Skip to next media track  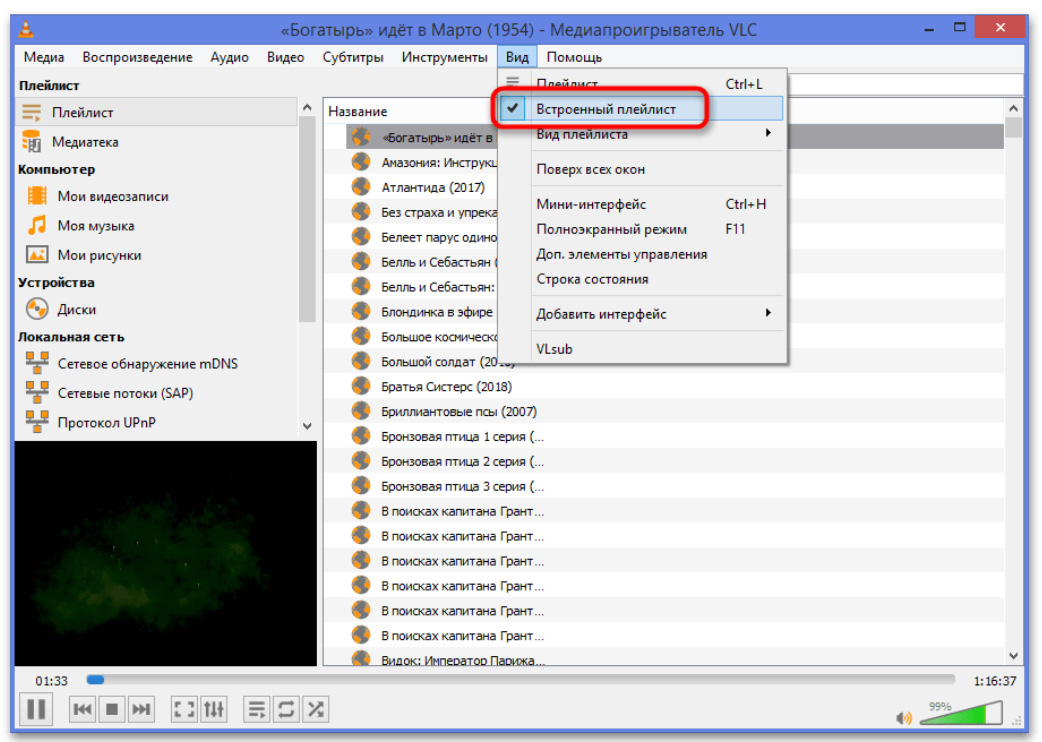point(142,709)
